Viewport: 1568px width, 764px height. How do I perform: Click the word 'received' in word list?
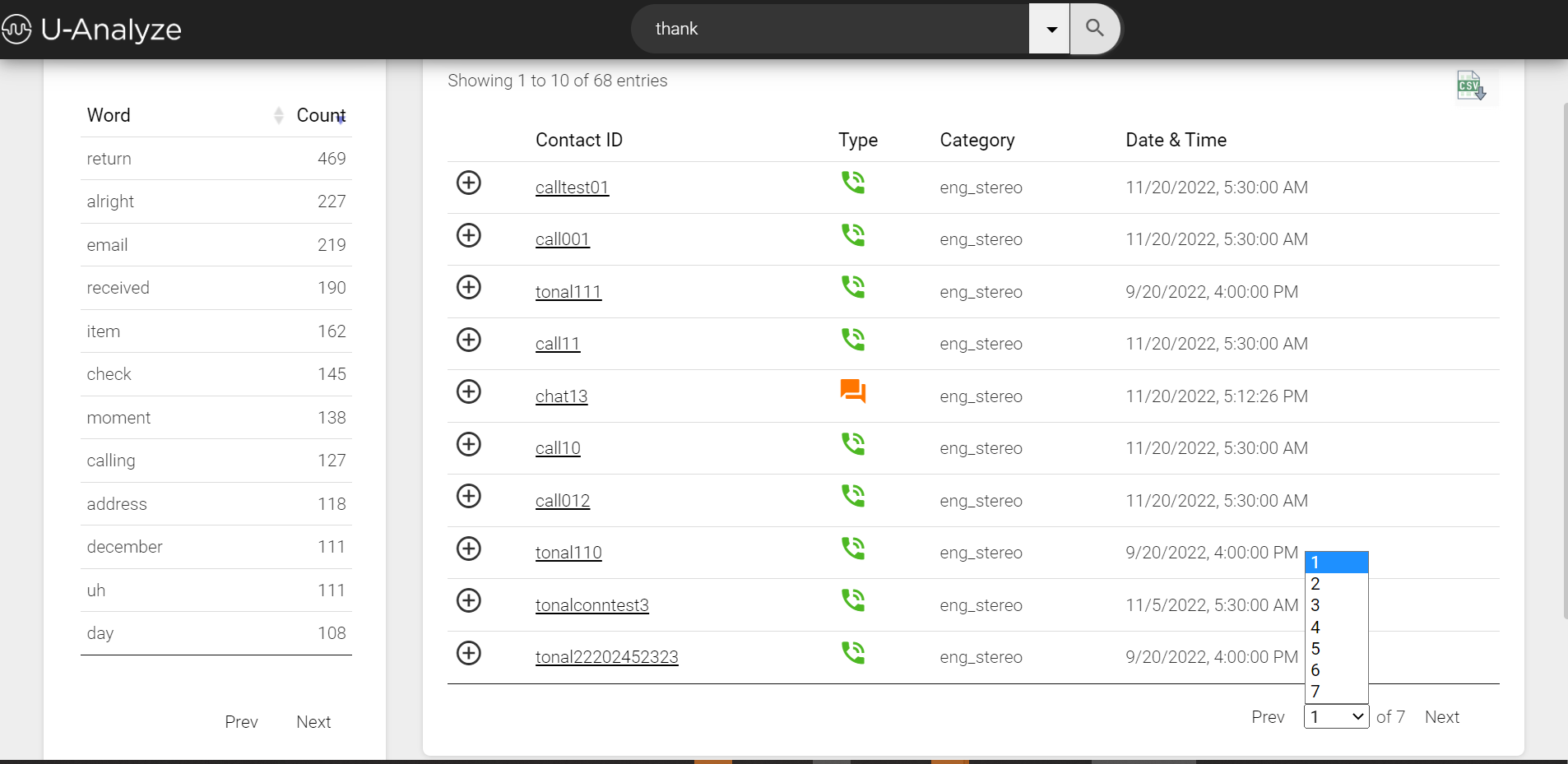[x=118, y=288]
